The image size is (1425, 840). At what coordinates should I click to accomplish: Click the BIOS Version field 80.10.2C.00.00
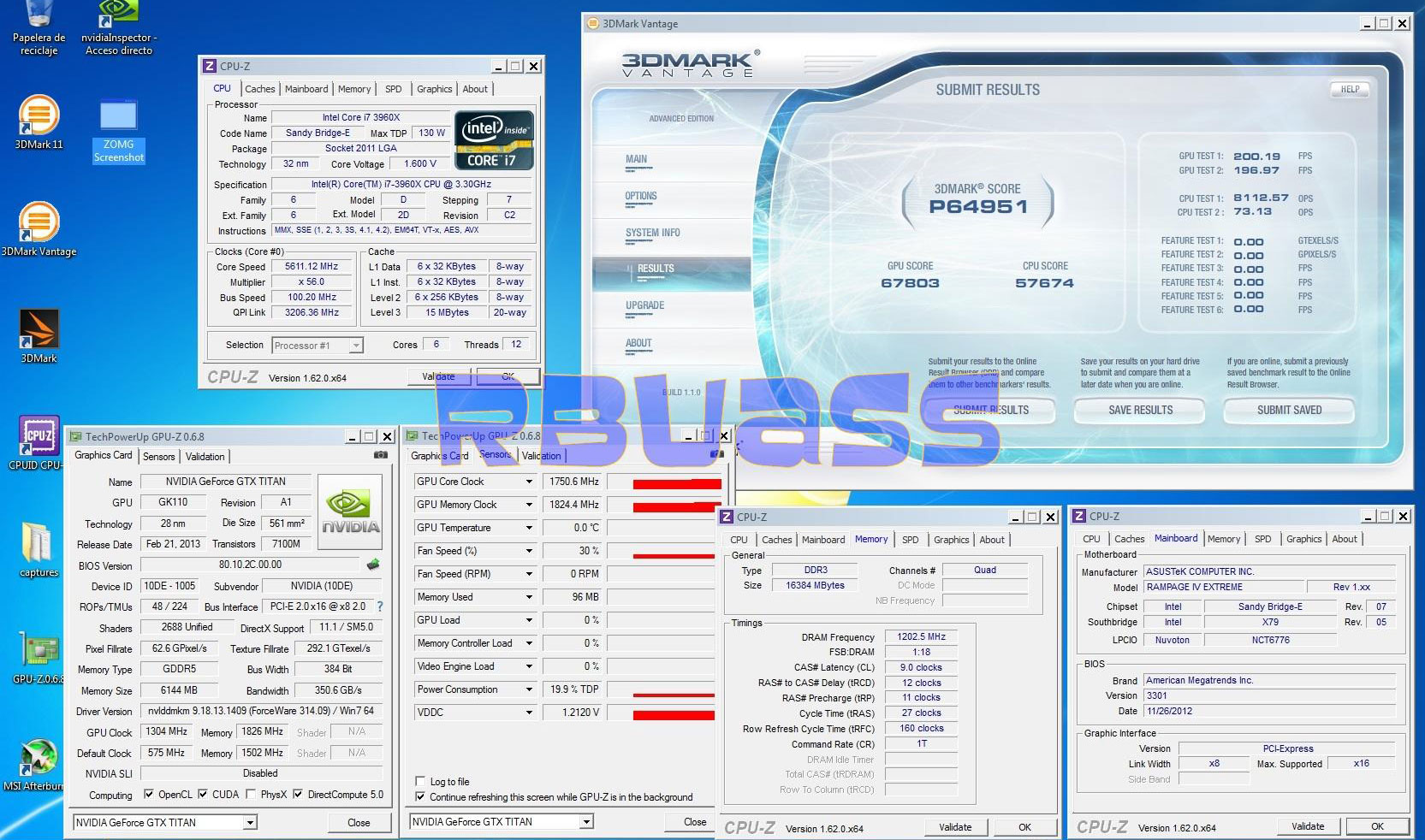[250, 565]
